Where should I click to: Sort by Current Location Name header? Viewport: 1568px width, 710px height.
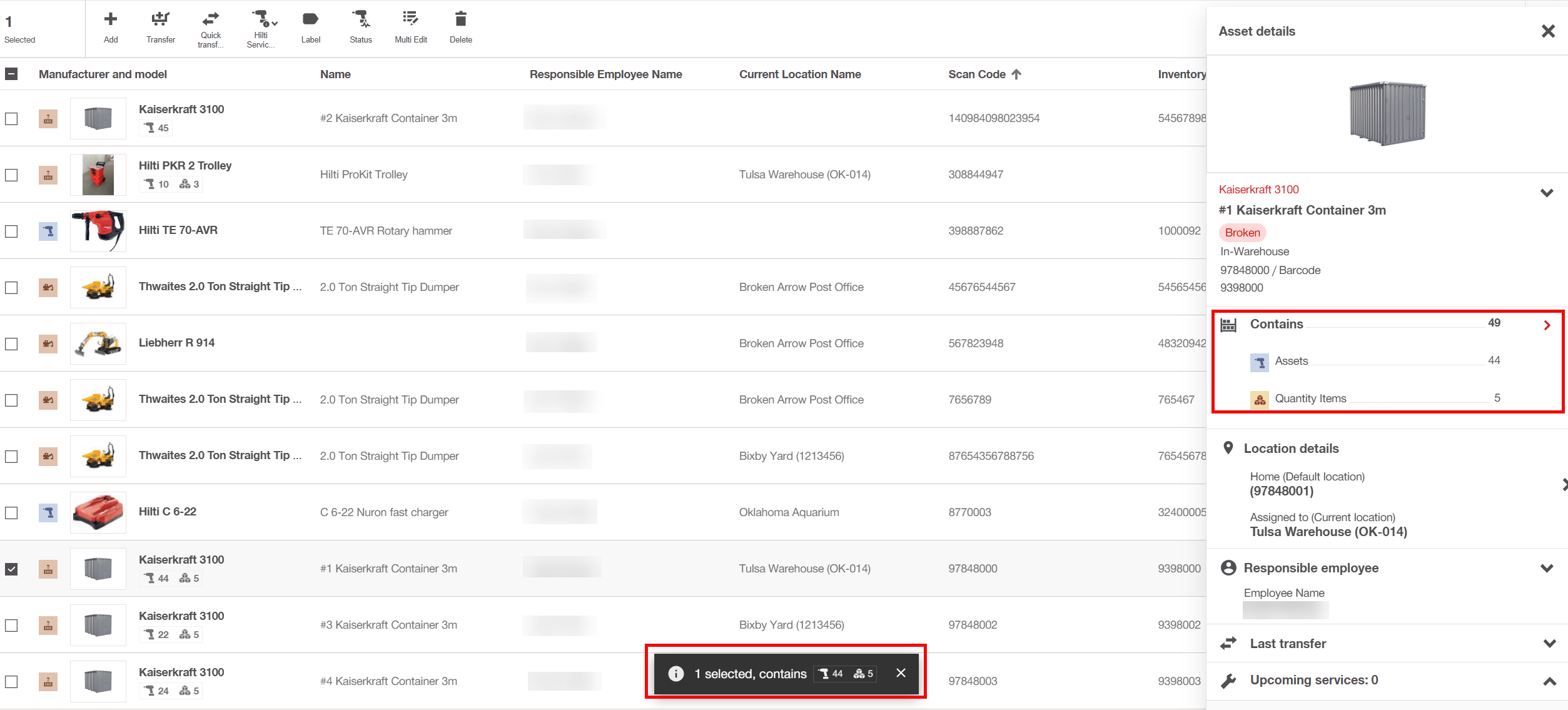[x=800, y=74]
